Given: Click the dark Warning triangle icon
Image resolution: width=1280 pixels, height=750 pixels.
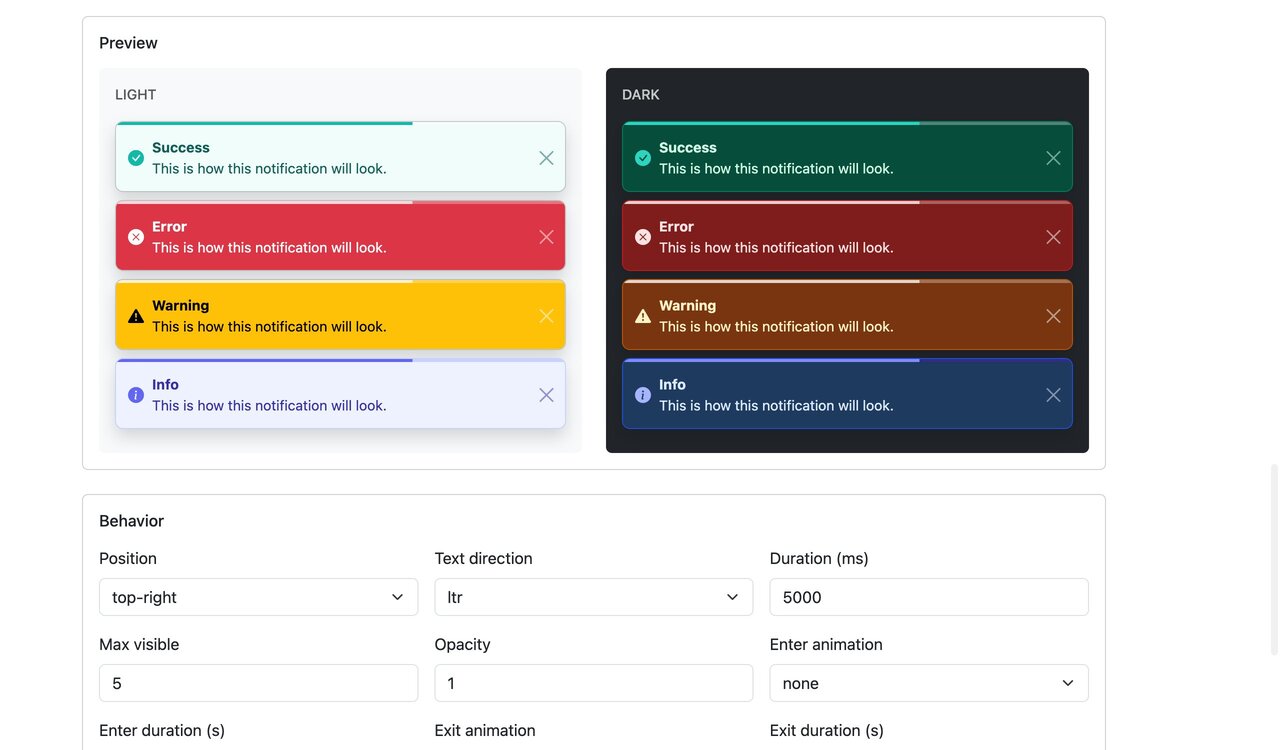Looking at the screenshot, I should [643, 316].
